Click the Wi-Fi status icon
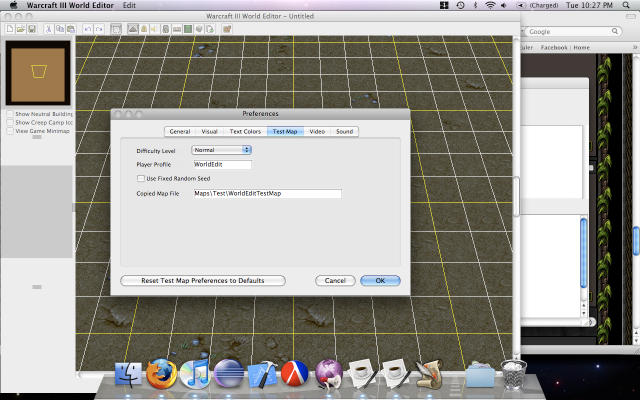Image resolution: width=640 pixels, height=400 pixels. [490, 5]
